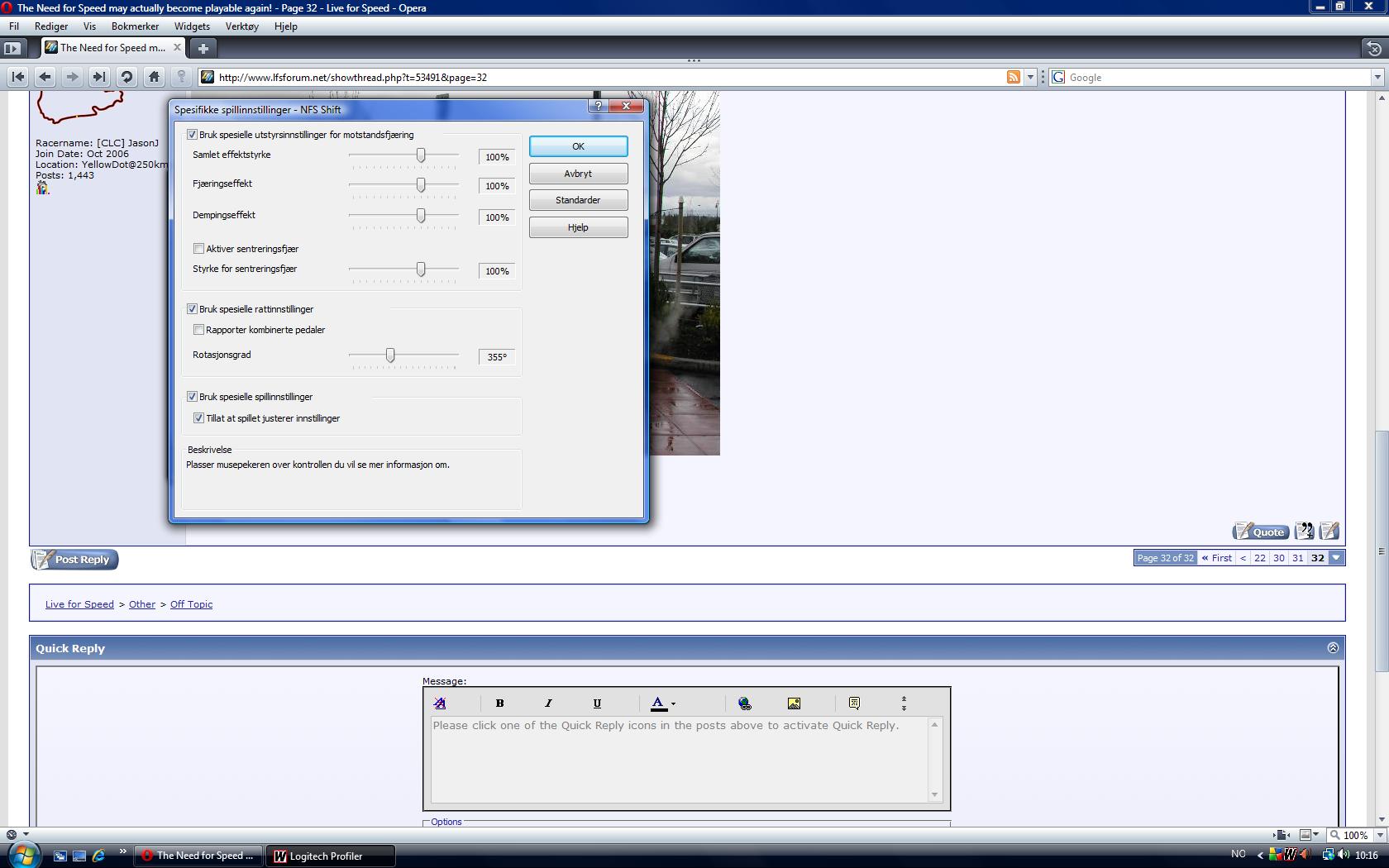Click the network icon in system tray
Screen dimensions: 1389x868
coord(1328,855)
